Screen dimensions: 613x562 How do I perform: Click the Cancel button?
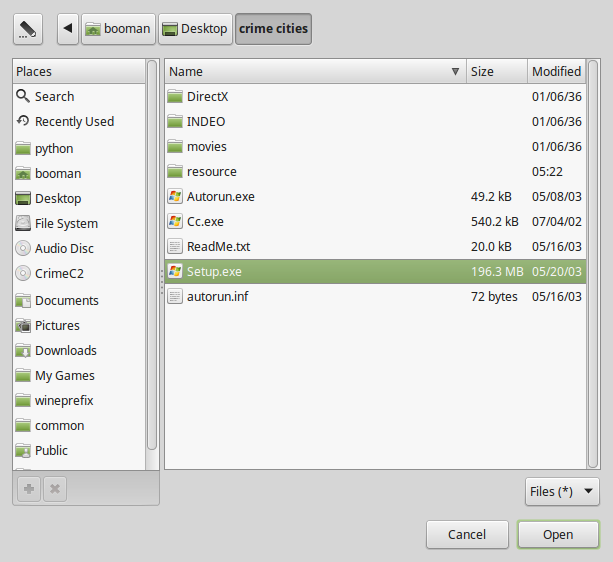[467, 534]
